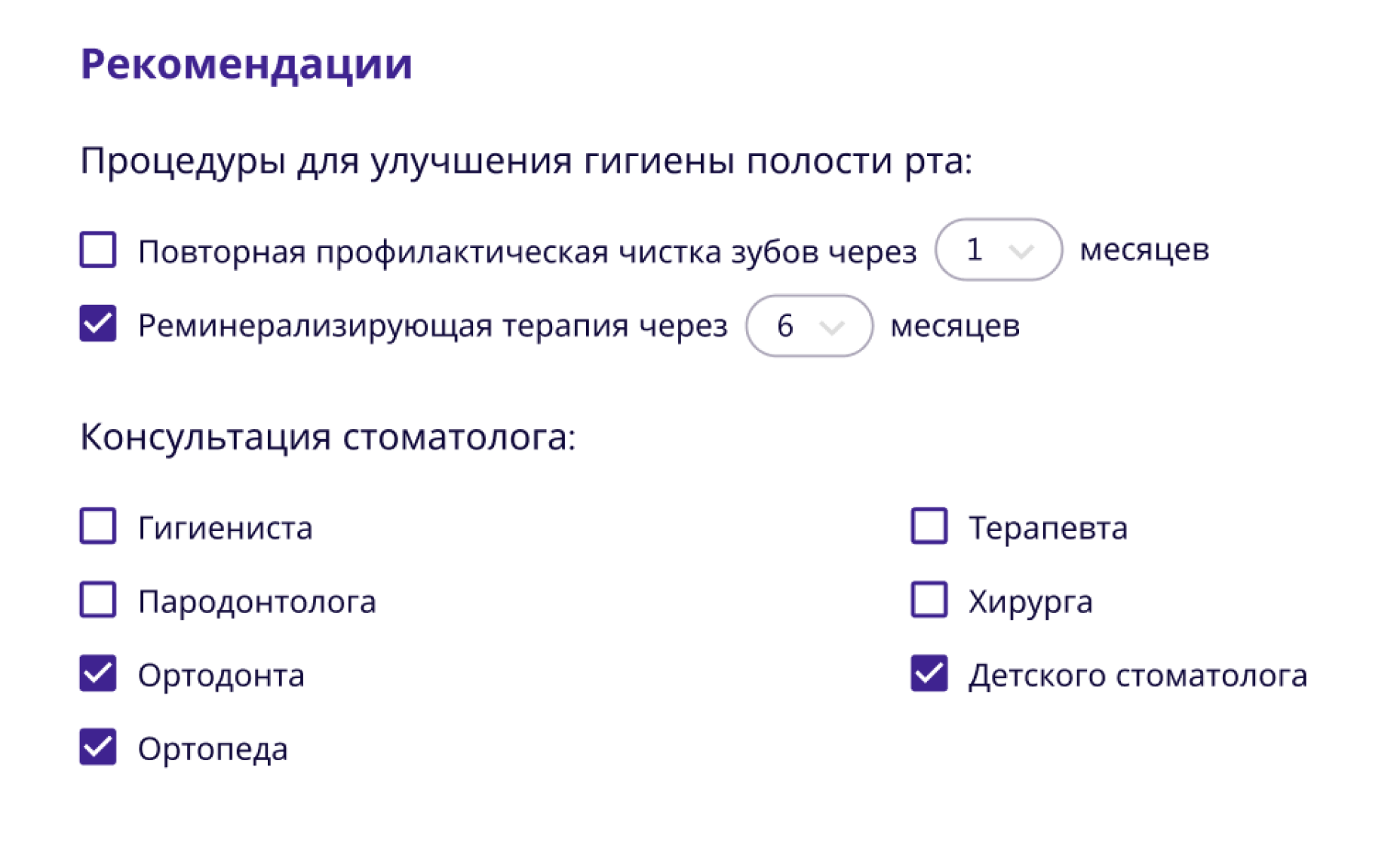
Task: Uncheck the Ортодонта checkbox
Action: [98, 673]
